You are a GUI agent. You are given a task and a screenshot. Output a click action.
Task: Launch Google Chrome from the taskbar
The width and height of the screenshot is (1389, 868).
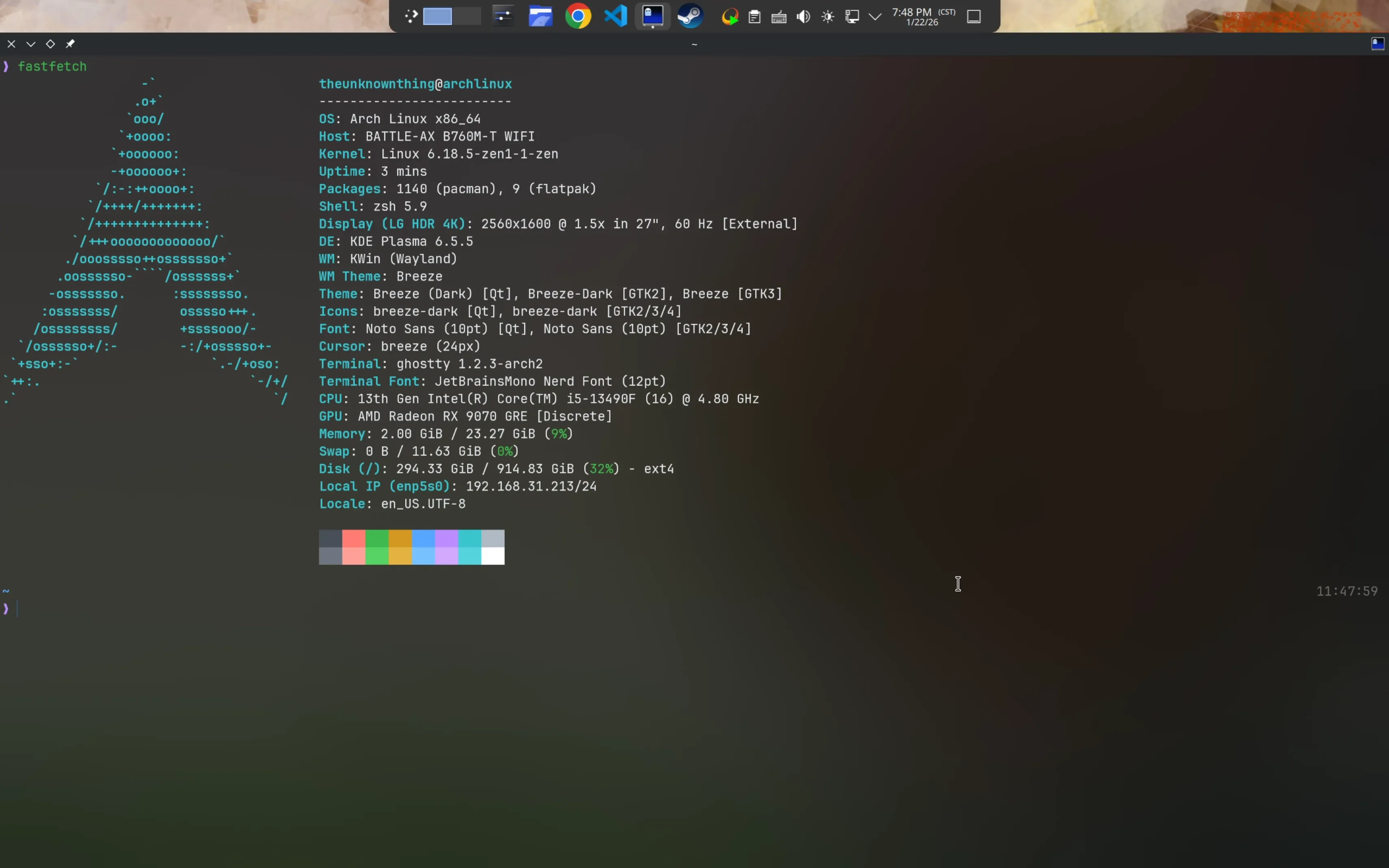pyautogui.click(x=578, y=15)
